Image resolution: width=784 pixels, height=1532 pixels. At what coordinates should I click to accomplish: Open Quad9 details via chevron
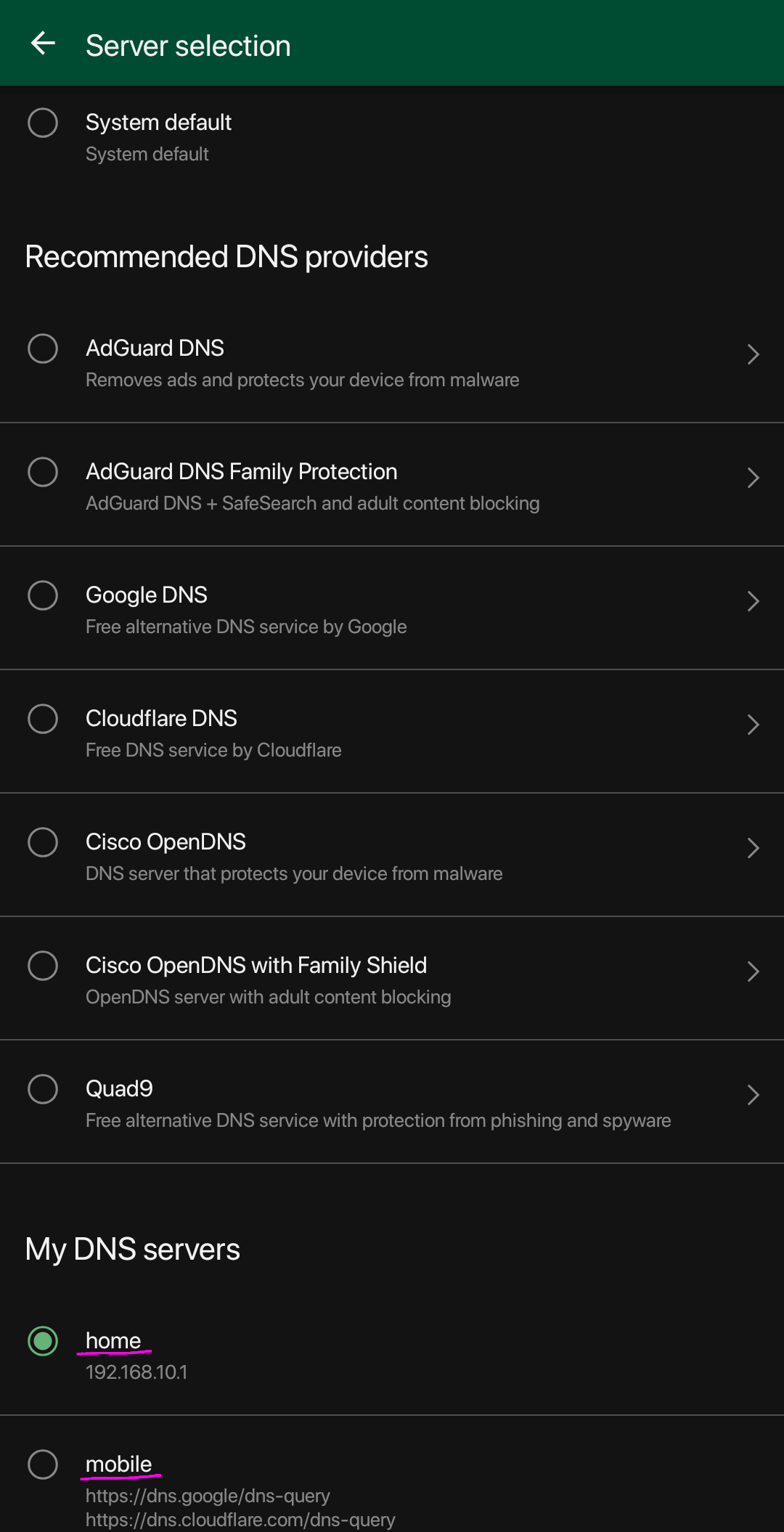[753, 1095]
